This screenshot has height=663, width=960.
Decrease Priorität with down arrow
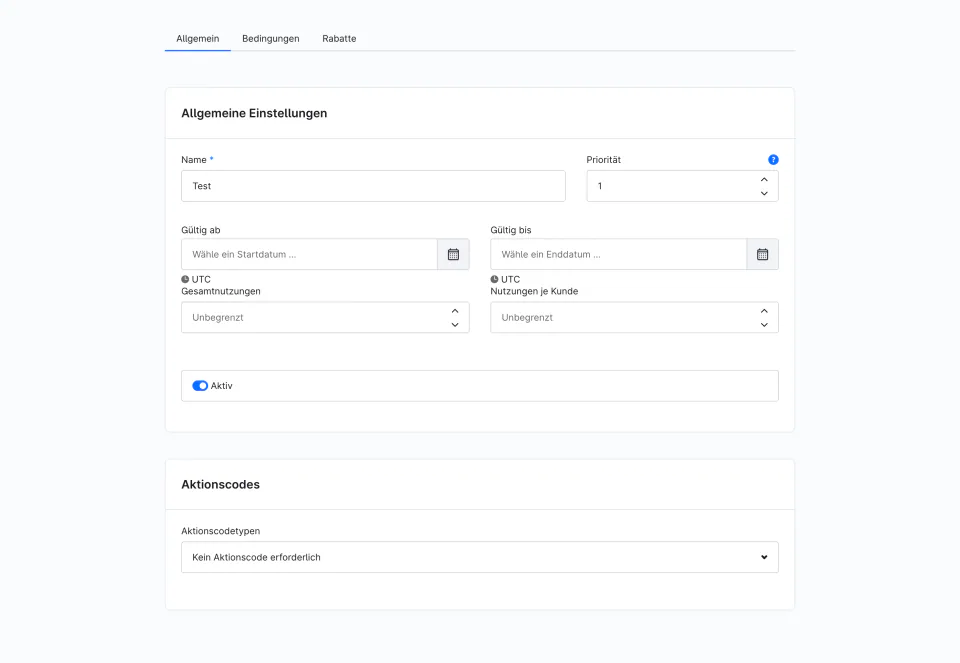pos(764,193)
